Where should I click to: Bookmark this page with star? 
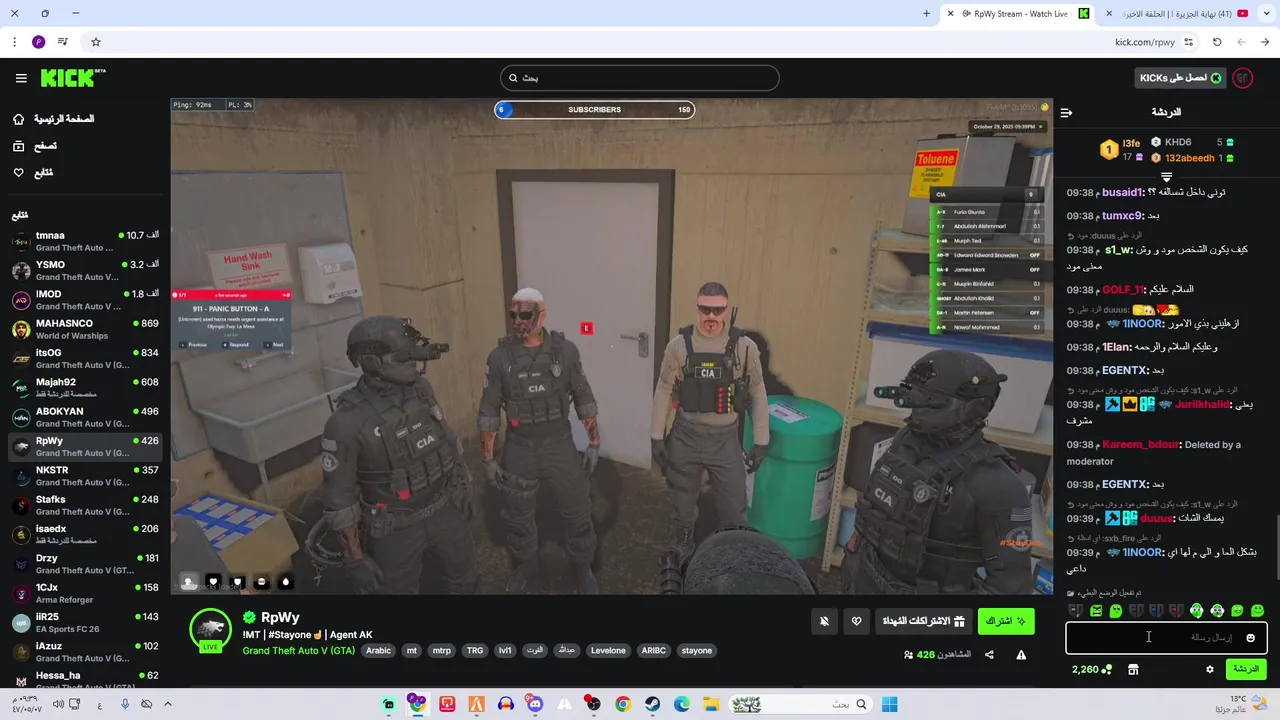point(96,42)
